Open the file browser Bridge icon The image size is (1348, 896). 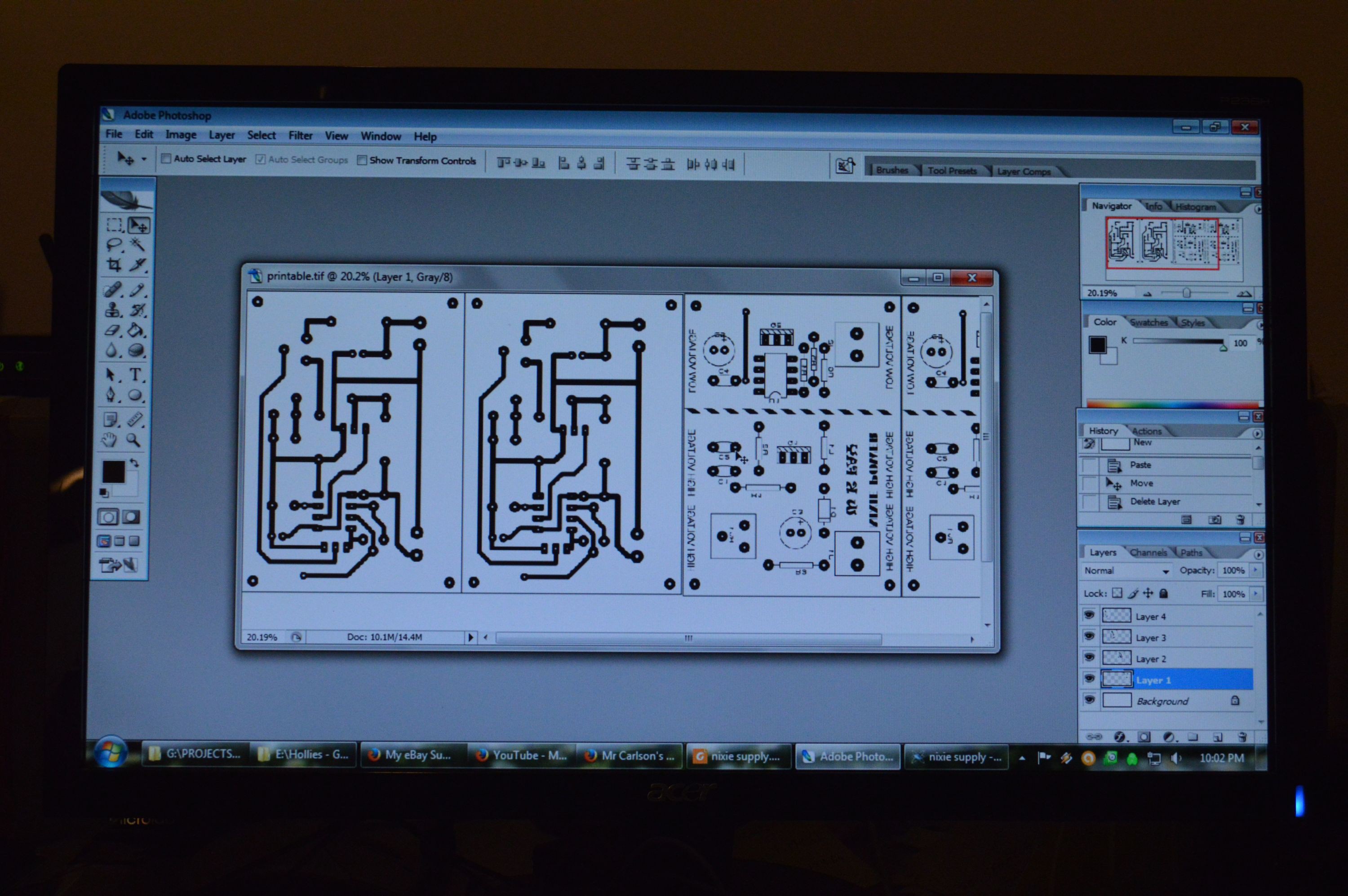pyautogui.click(x=845, y=166)
